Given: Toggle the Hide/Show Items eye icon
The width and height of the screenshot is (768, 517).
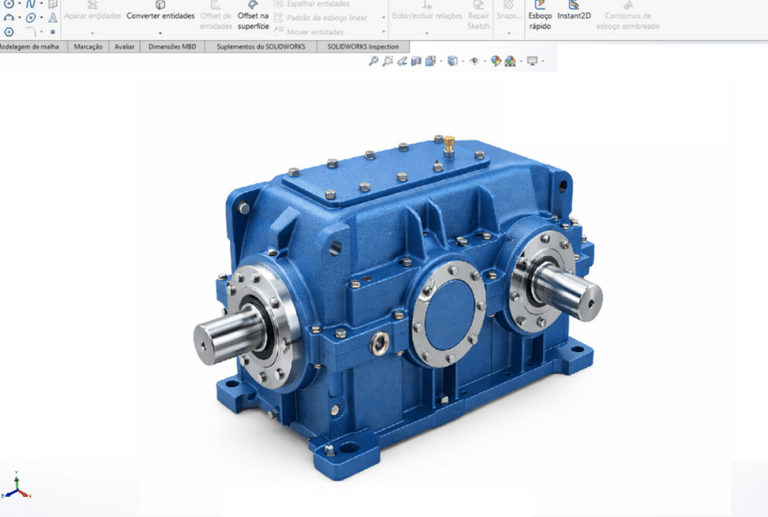Looking at the screenshot, I should click(x=474, y=61).
